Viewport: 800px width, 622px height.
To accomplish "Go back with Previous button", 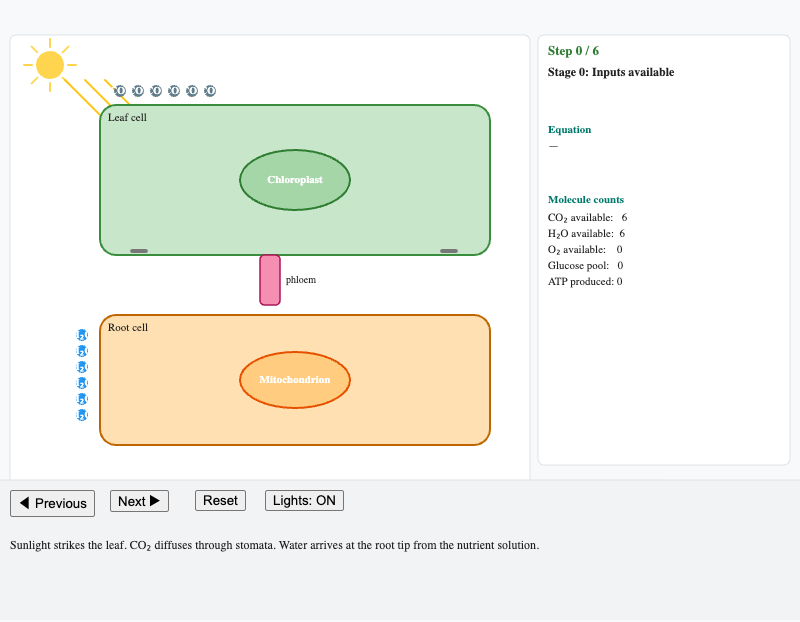I will (53, 504).
